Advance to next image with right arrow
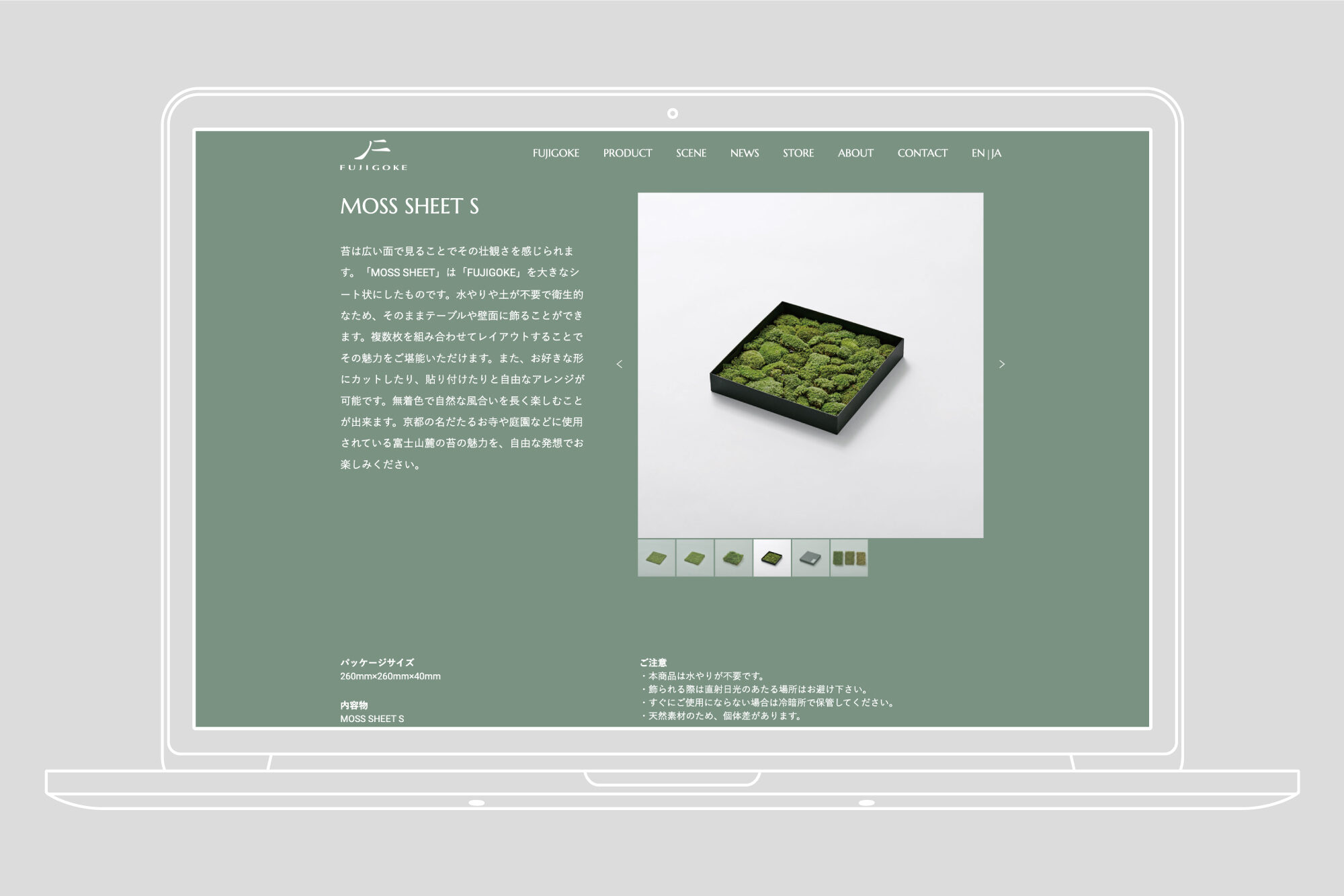This screenshot has width=1344, height=896. [x=1001, y=364]
